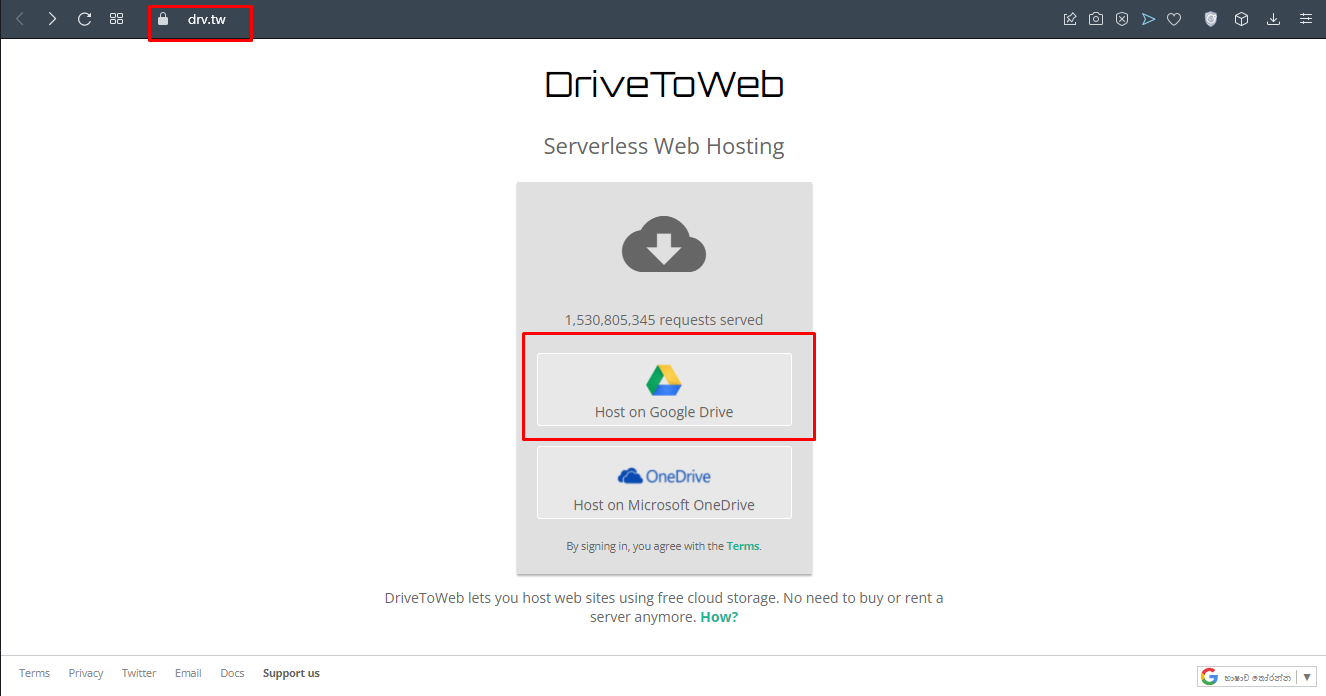This screenshot has width=1326, height=696.
Task: Choose Host on Microsoft OneDrive
Action: click(664, 482)
